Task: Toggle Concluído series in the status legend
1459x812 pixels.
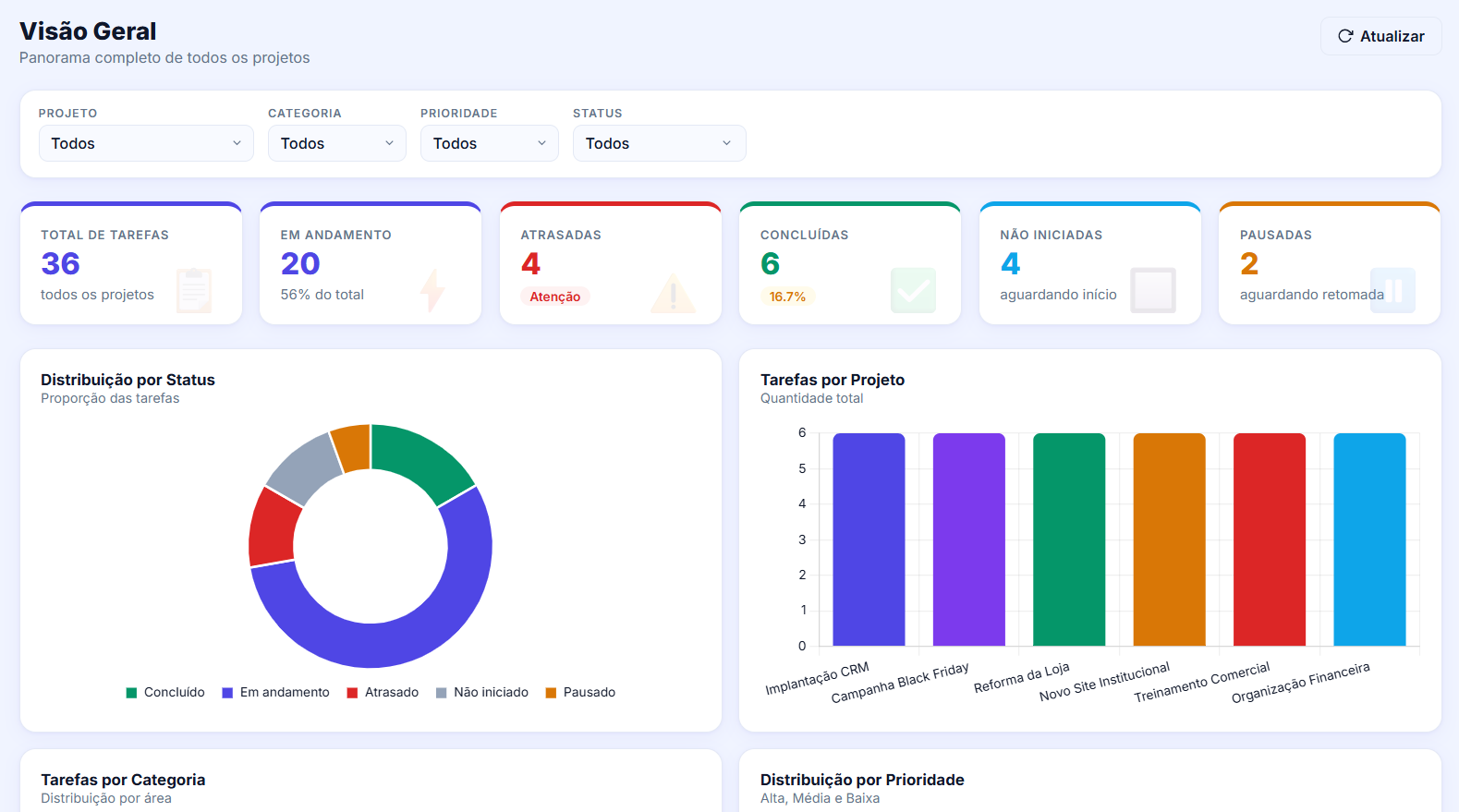Action: [165, 693]
